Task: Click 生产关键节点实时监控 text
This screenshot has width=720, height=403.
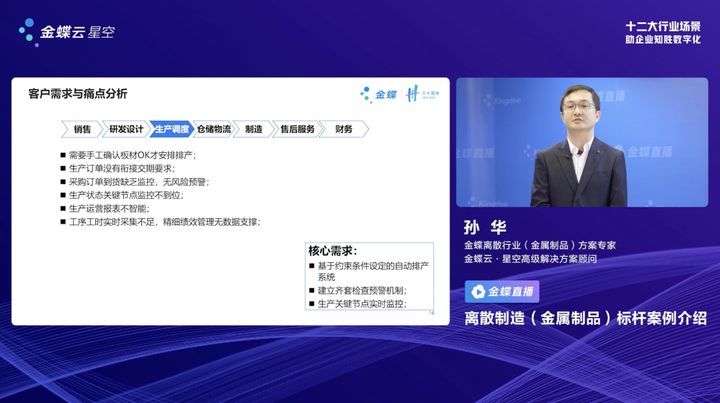Action: pyautogui.click(x=362, y=303)
